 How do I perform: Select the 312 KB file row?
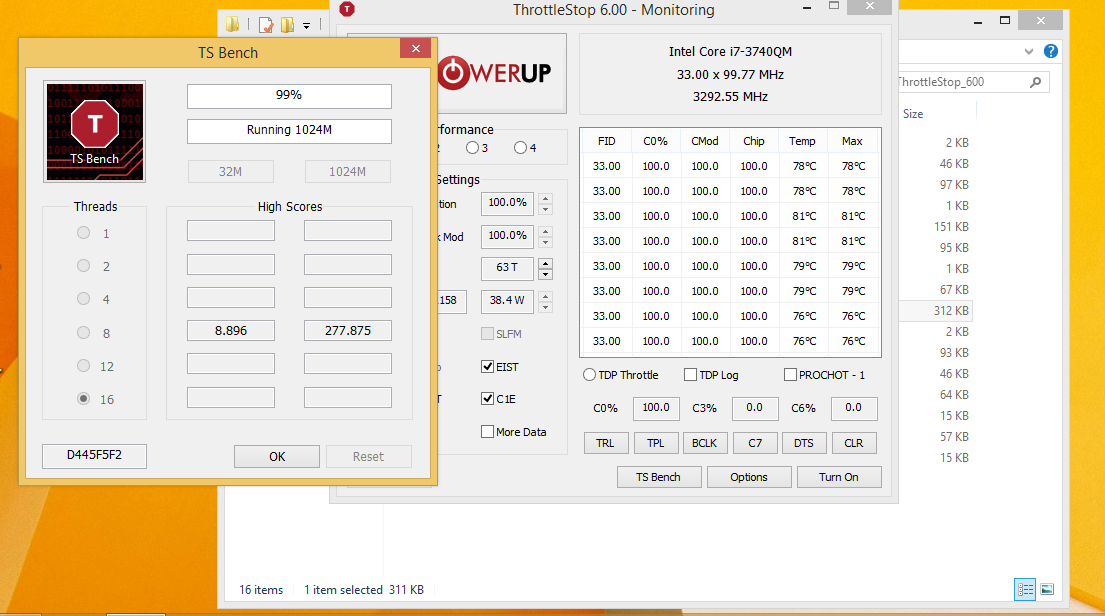point(937,311)
